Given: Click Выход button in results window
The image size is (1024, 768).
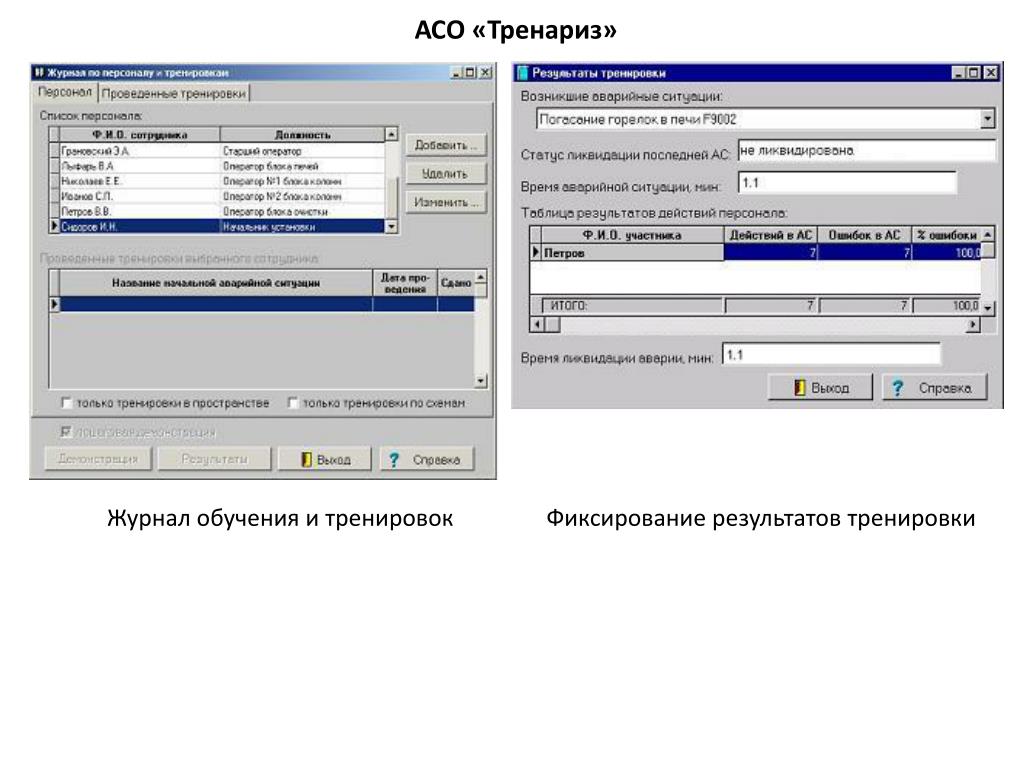Looking at the screenshot, I should 821,388.
